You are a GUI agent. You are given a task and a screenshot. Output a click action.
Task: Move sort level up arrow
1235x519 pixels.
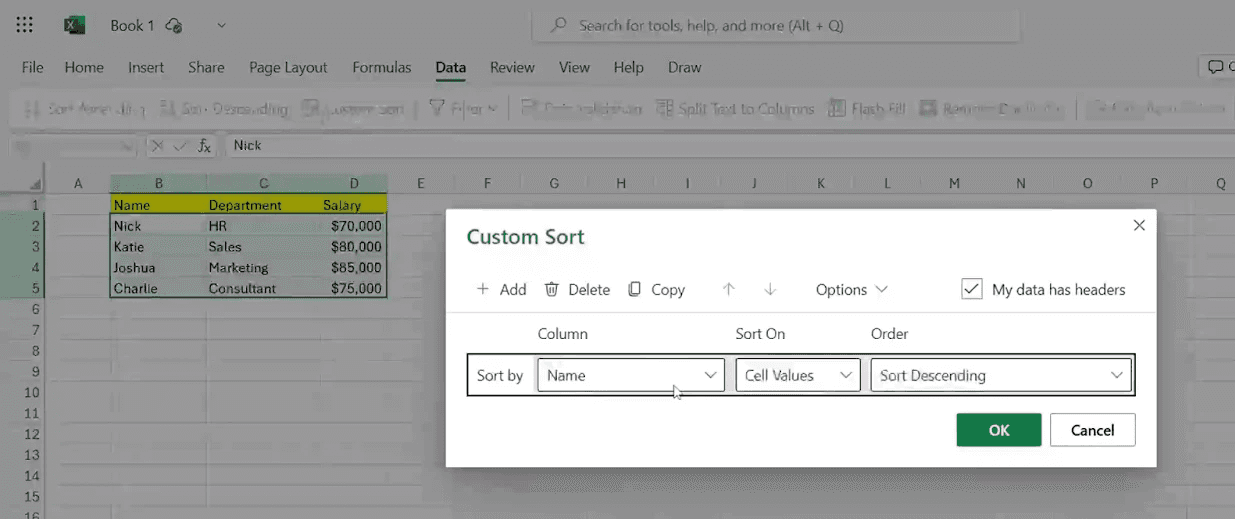tap(729, 289)
